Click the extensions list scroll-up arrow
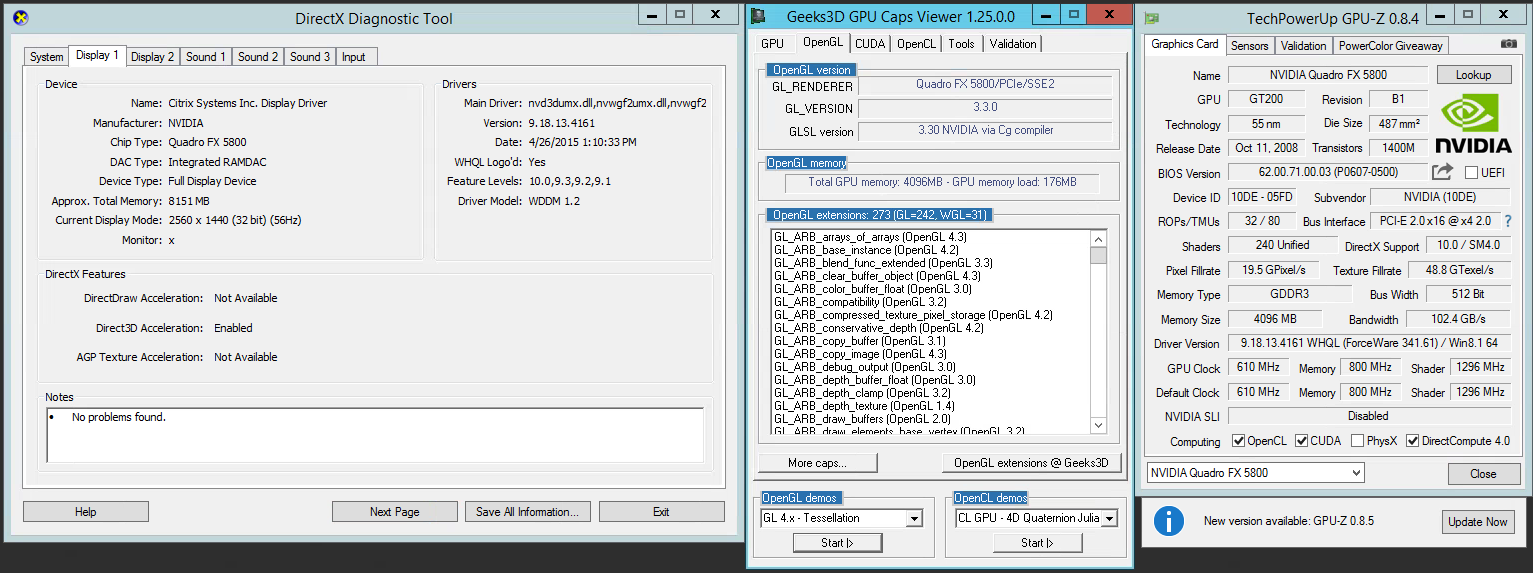This screenshot has height=573, width=1533. click(1099, 238)
